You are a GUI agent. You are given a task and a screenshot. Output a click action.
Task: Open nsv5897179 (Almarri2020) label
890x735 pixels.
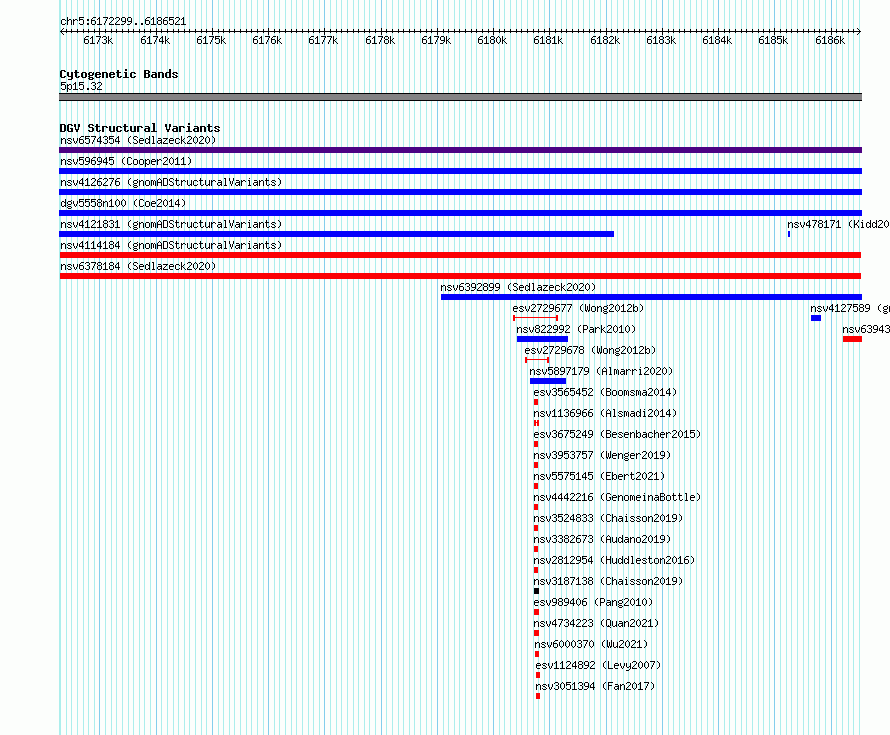pos(601,371)
